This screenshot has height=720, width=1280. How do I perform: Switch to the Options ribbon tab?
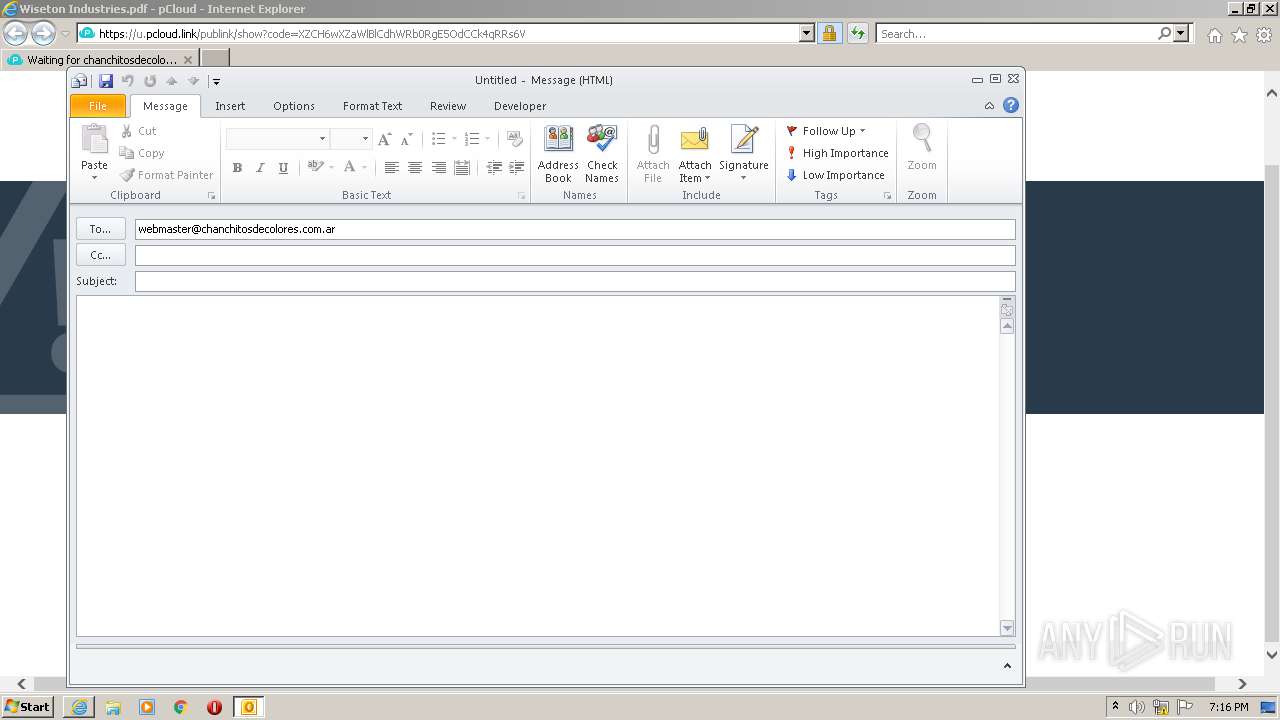(294, 106)
